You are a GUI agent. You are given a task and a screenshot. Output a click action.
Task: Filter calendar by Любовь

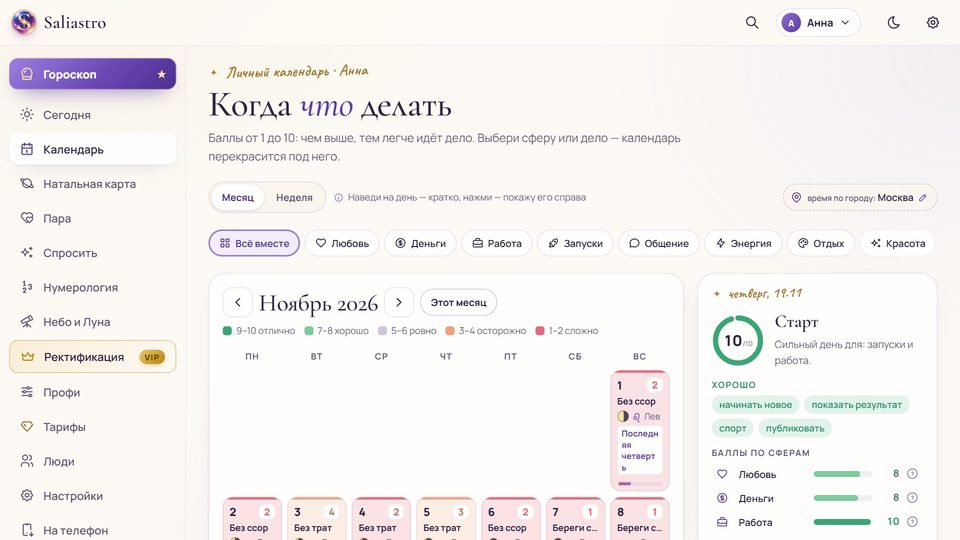(342, 243)
